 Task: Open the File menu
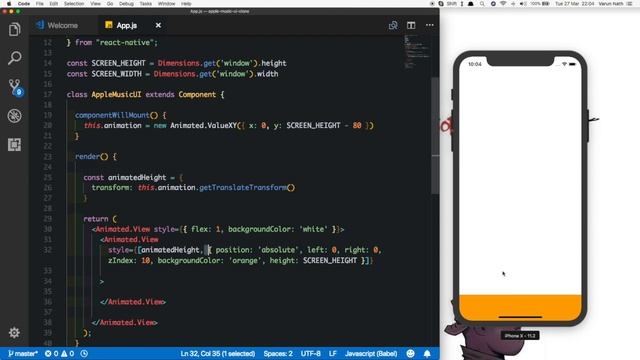40,4
